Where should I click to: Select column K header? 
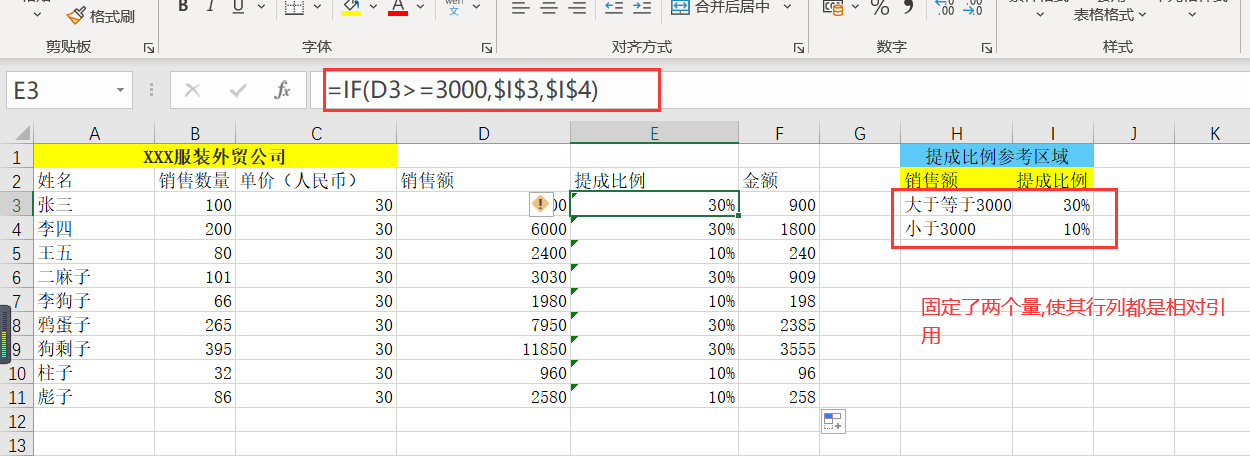click(1214, 133)
